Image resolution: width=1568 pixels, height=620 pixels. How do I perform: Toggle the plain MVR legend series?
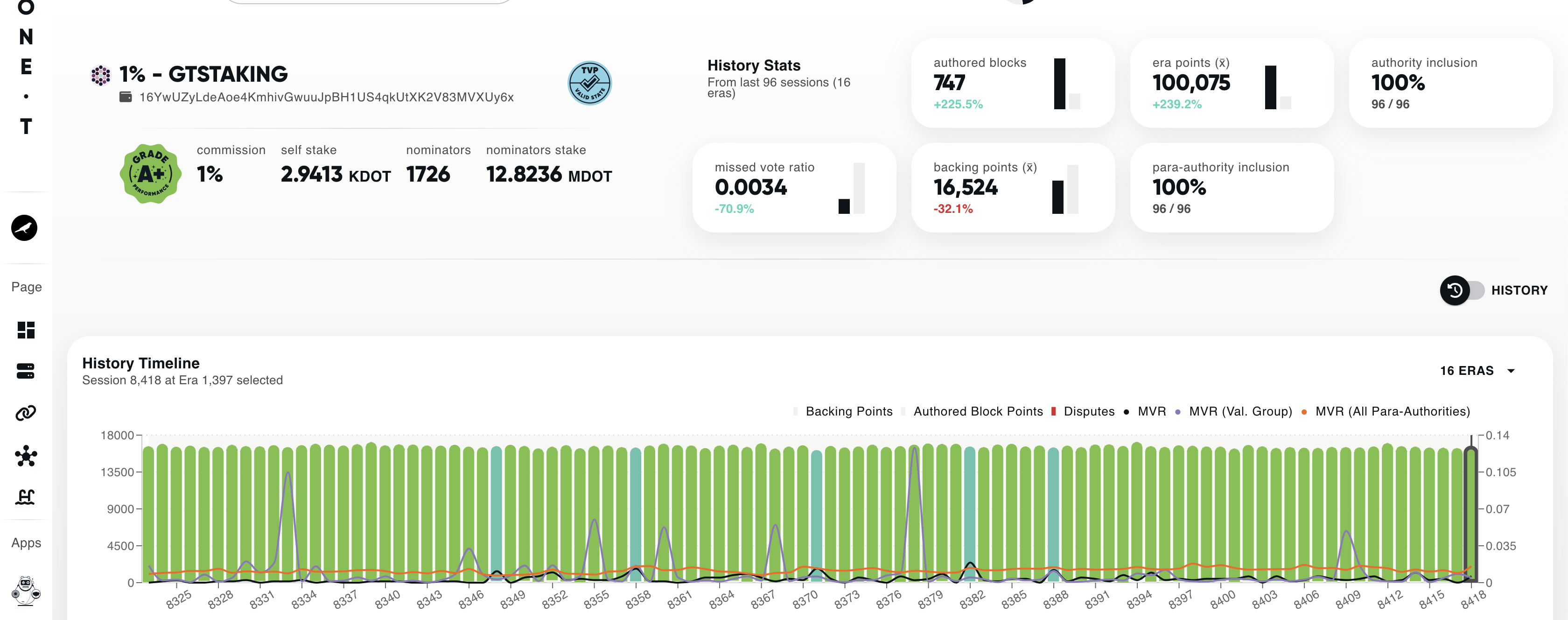pos(1144,412)
